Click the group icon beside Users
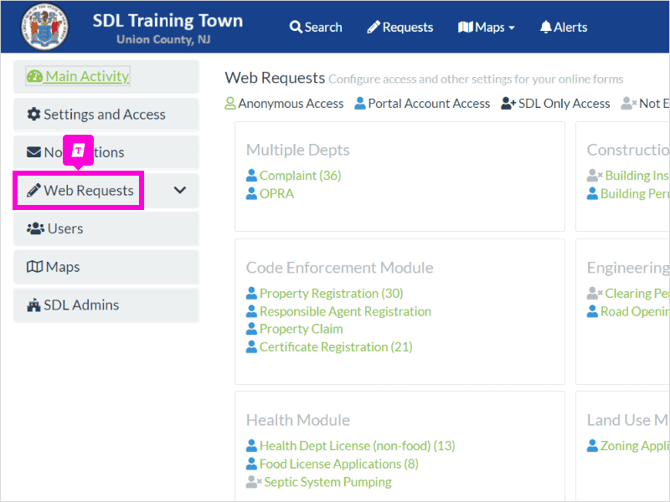The image size is (670, 502). (x=35, y=229)
